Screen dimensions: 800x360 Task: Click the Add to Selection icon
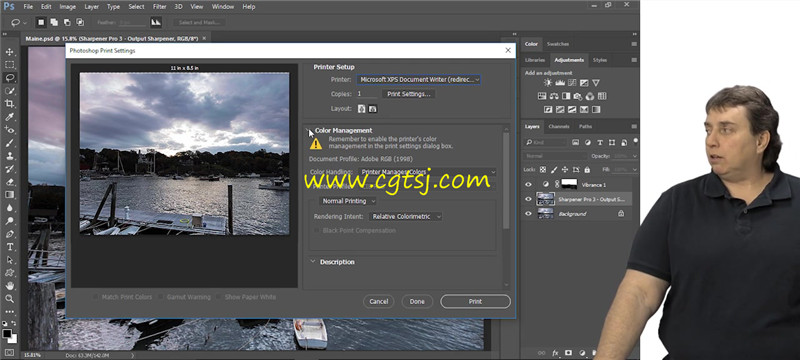coord(55,22)
